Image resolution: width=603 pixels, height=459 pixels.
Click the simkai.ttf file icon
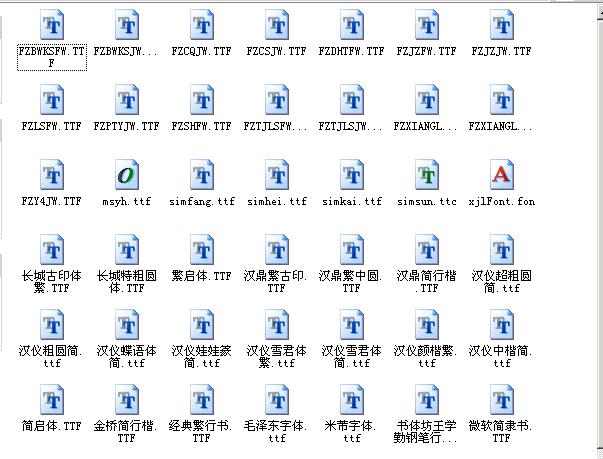click(351, 175)
